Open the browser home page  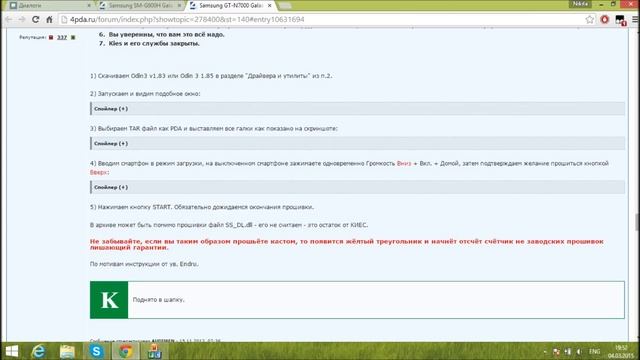coord(49,19)
